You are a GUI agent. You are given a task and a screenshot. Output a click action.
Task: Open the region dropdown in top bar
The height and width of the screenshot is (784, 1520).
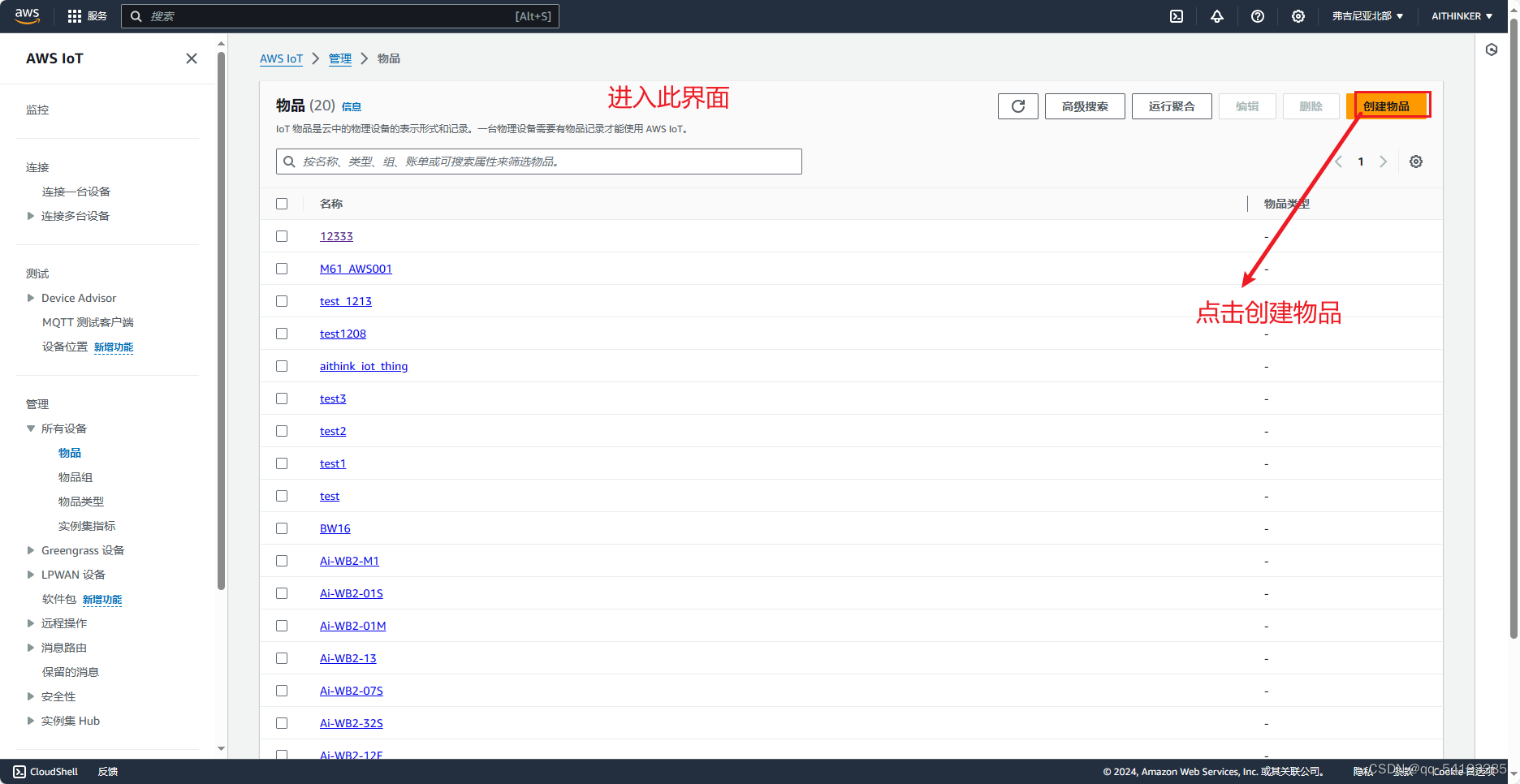(x=1367, y=16)
